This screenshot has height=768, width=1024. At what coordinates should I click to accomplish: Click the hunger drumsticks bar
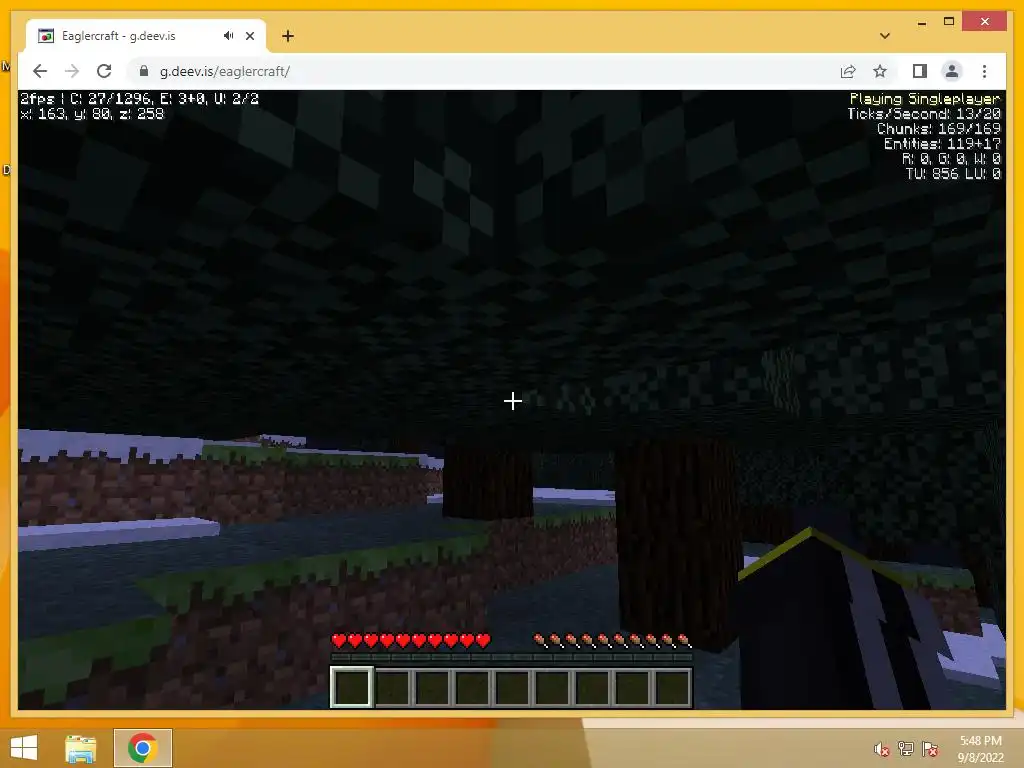coord(612,641)
